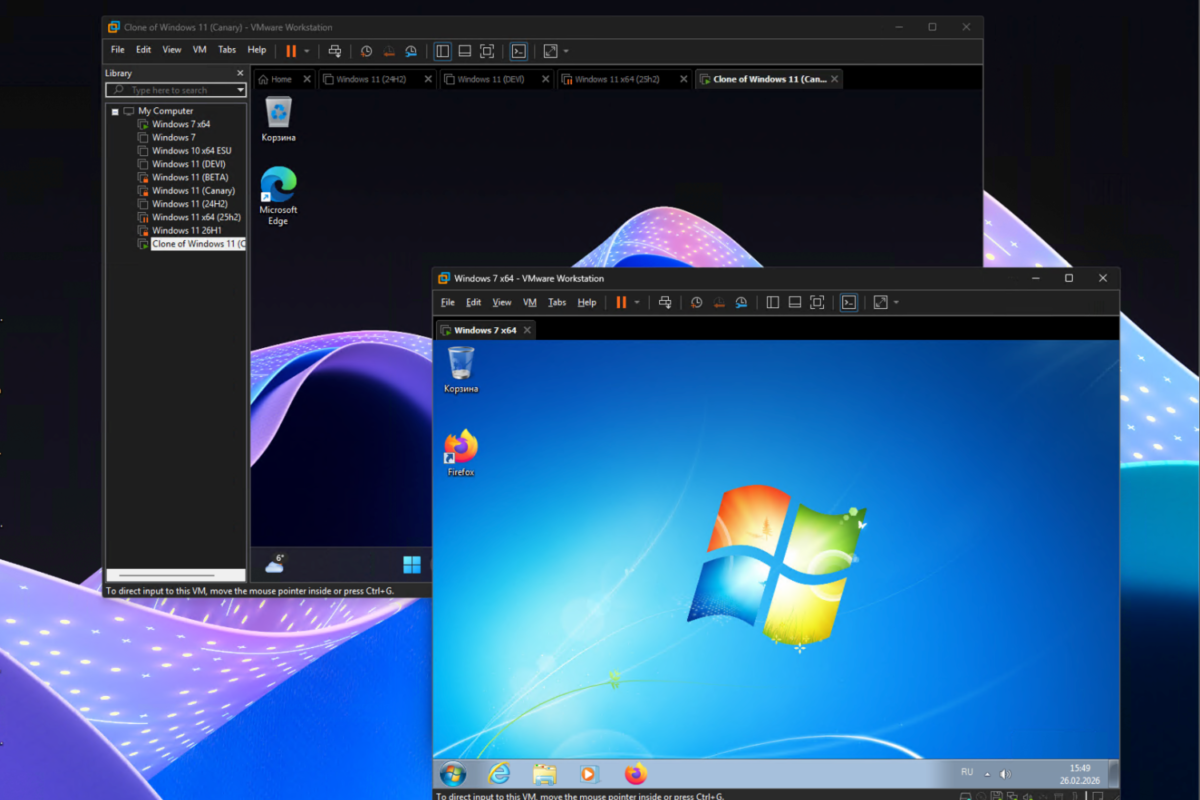The image size is (1200, 800).
Task: Toggle the Windows 7 volume mute in the tray
Action: [x=1003, y=774]
